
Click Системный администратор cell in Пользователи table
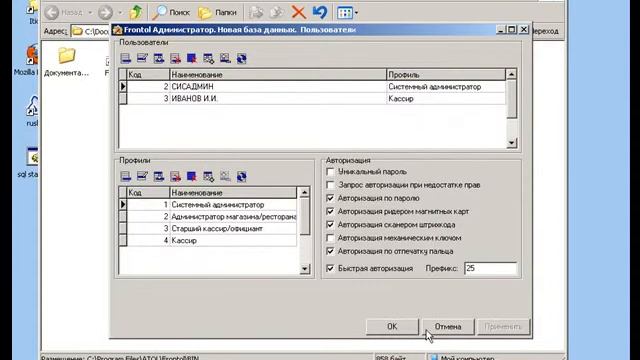tap(446, 87)
